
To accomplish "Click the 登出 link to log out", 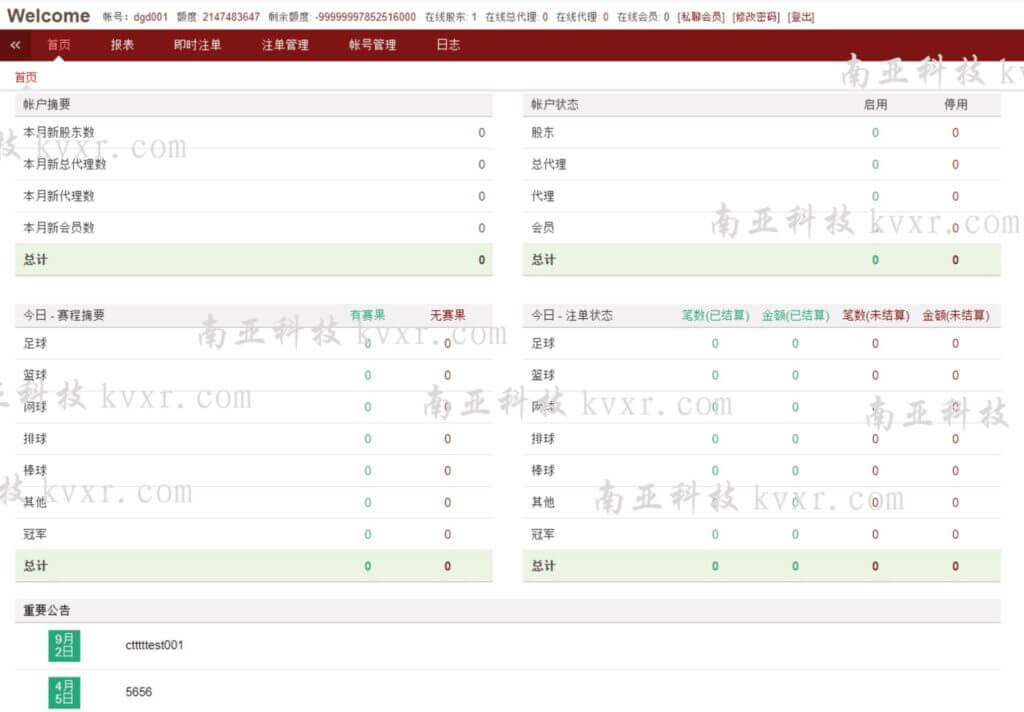I will [801, 17].
